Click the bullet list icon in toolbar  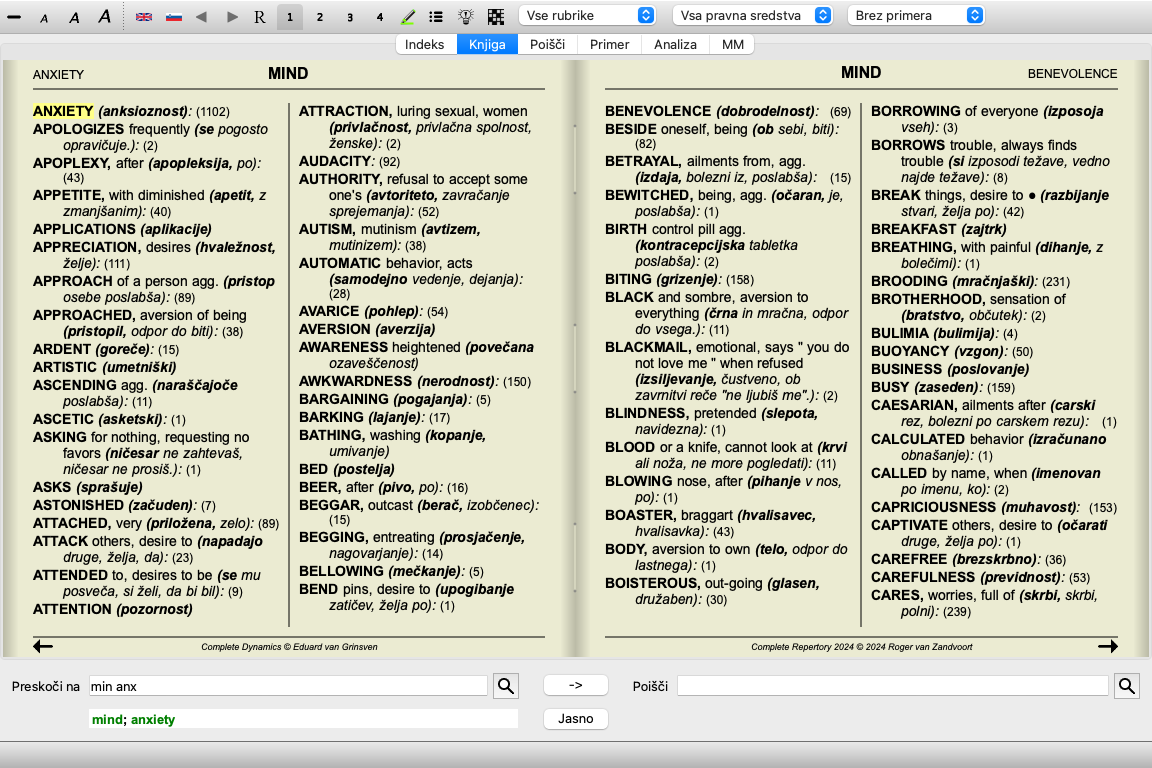436,17
